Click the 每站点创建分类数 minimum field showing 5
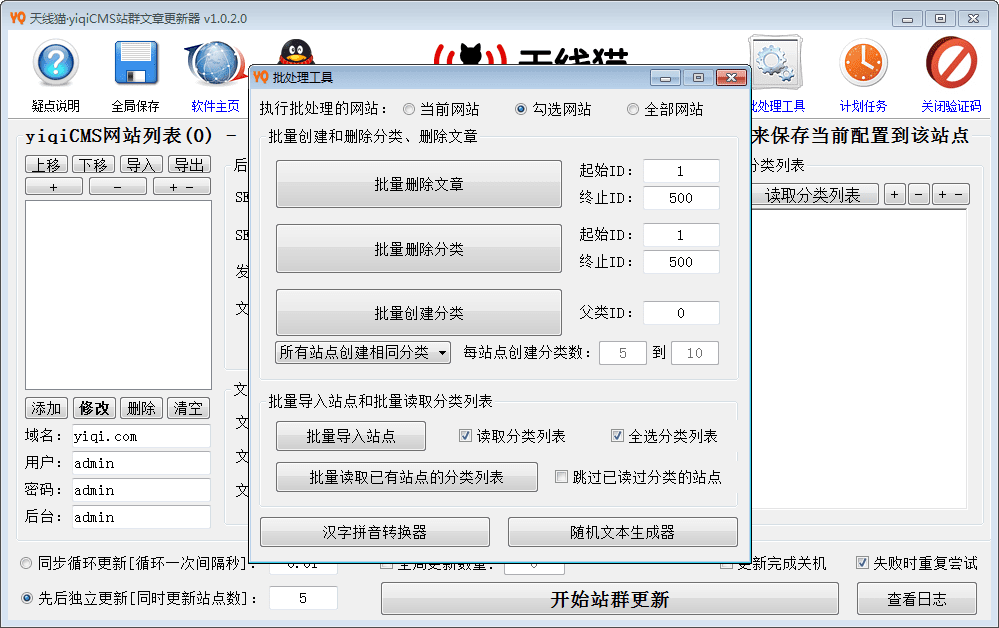 coord(622,353)
